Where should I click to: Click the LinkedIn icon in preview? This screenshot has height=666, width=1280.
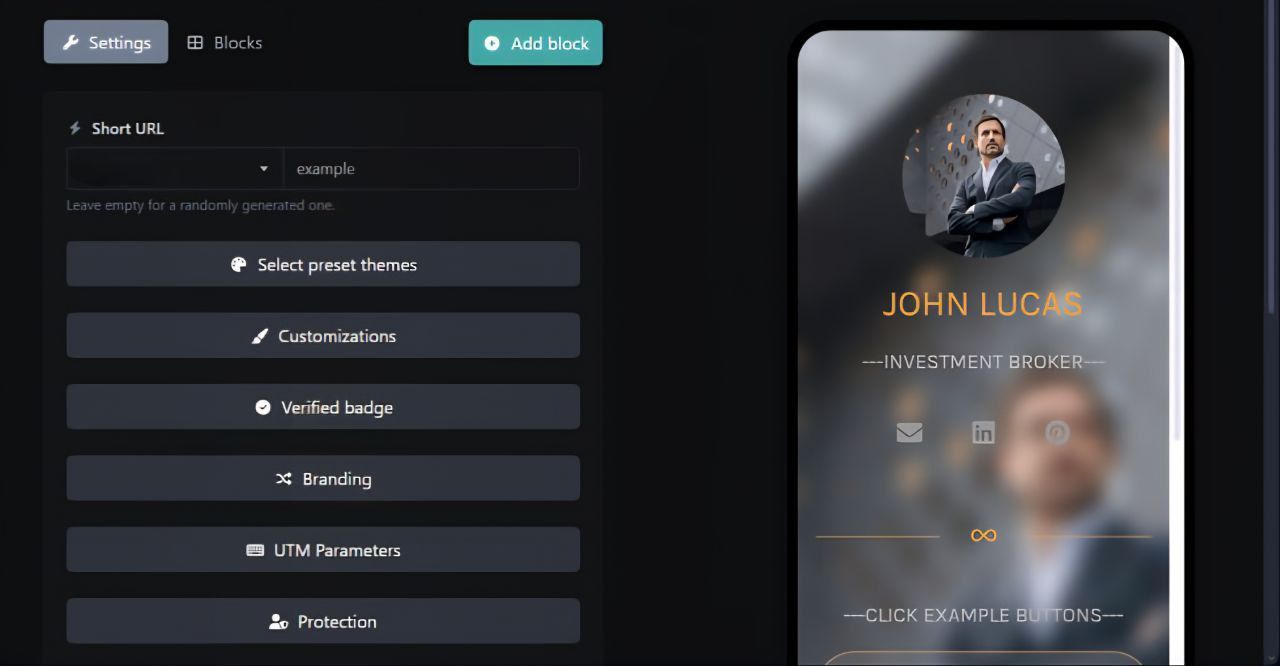point(984,432)
